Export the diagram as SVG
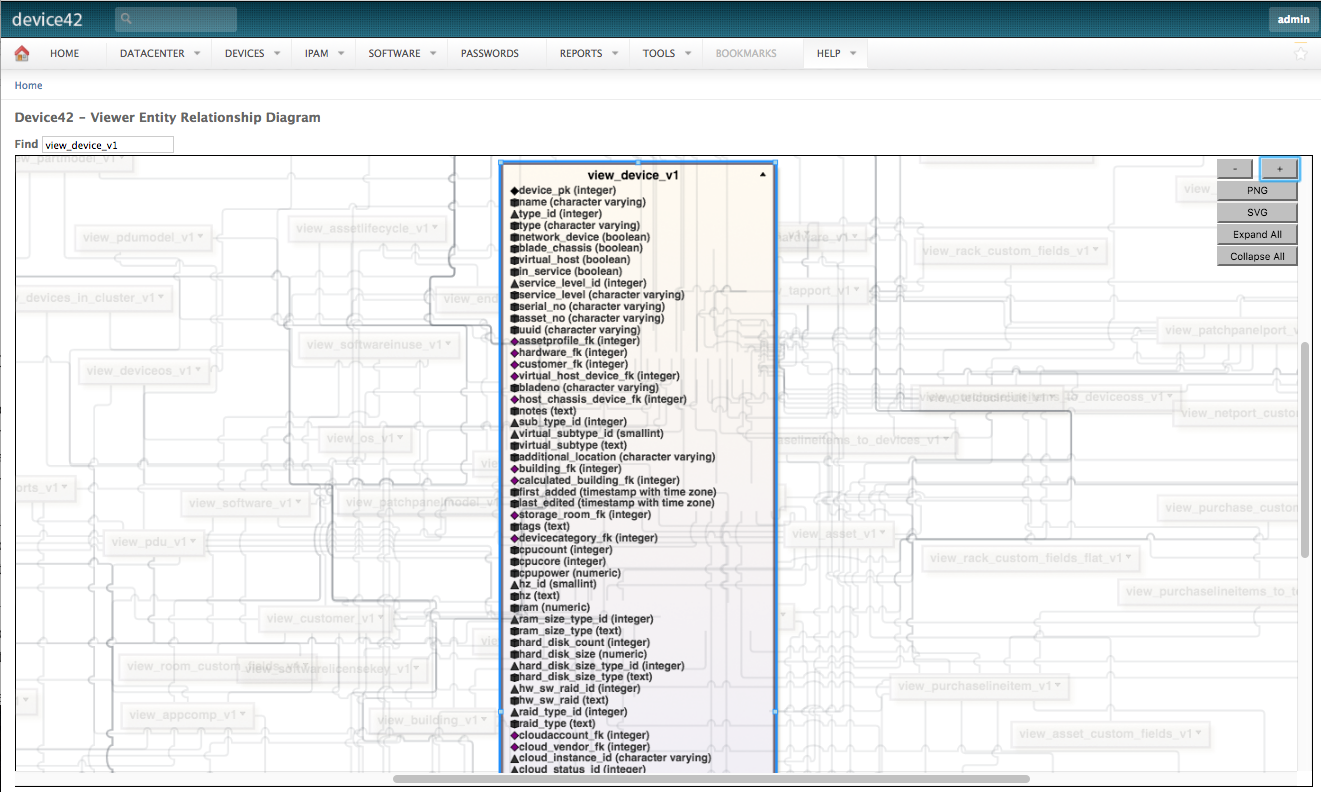The height and width of the screenshot is (792, 1321). click(1257, 212)
